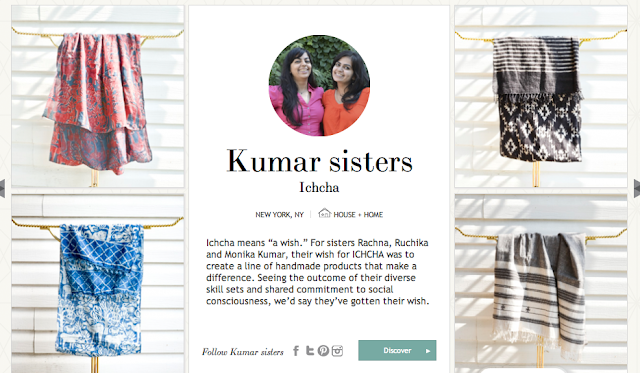Click the house icon beside House + Home

point(324,213)
